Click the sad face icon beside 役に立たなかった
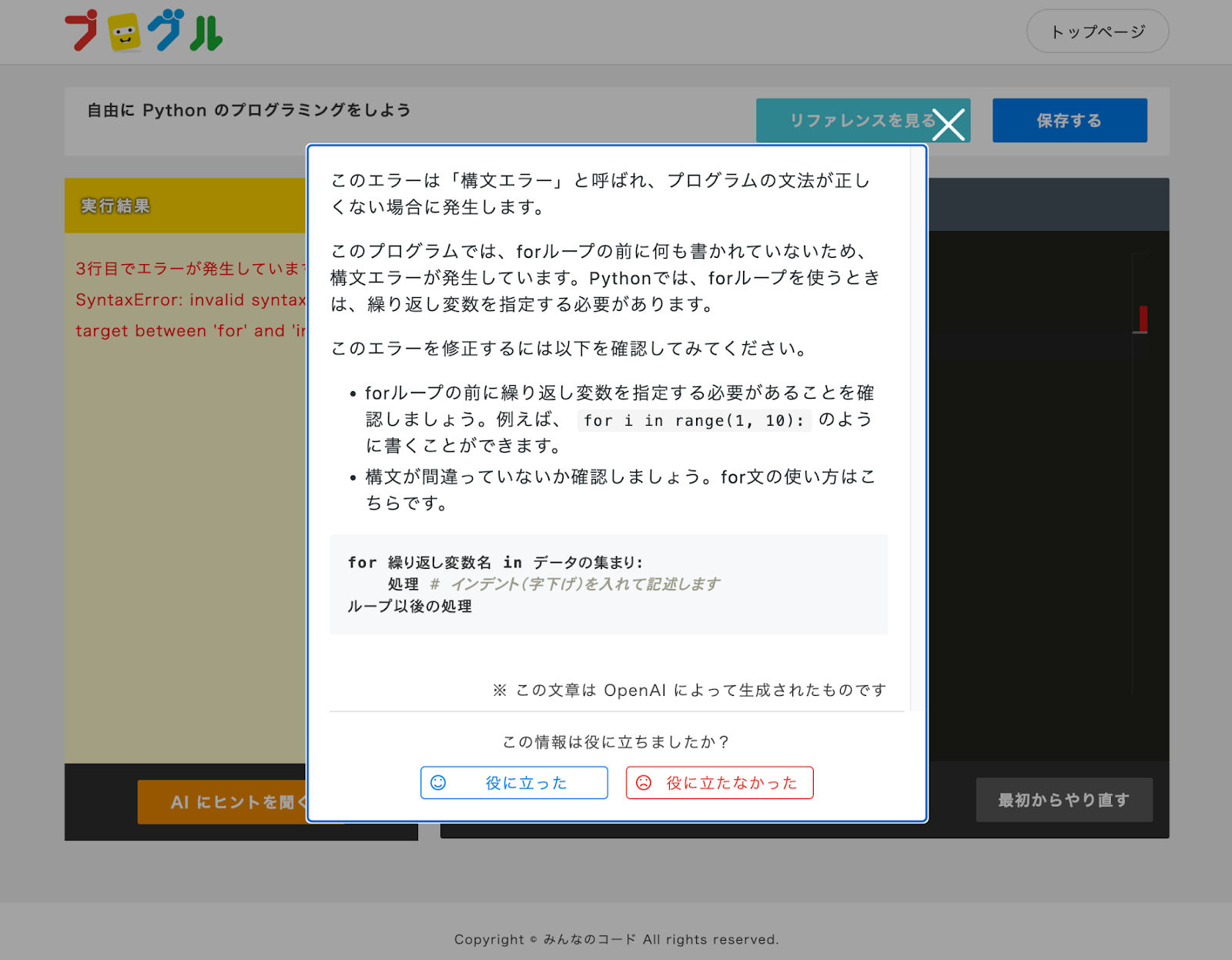Viewport: 1232px width, 960px height. (x=644, y=782)
